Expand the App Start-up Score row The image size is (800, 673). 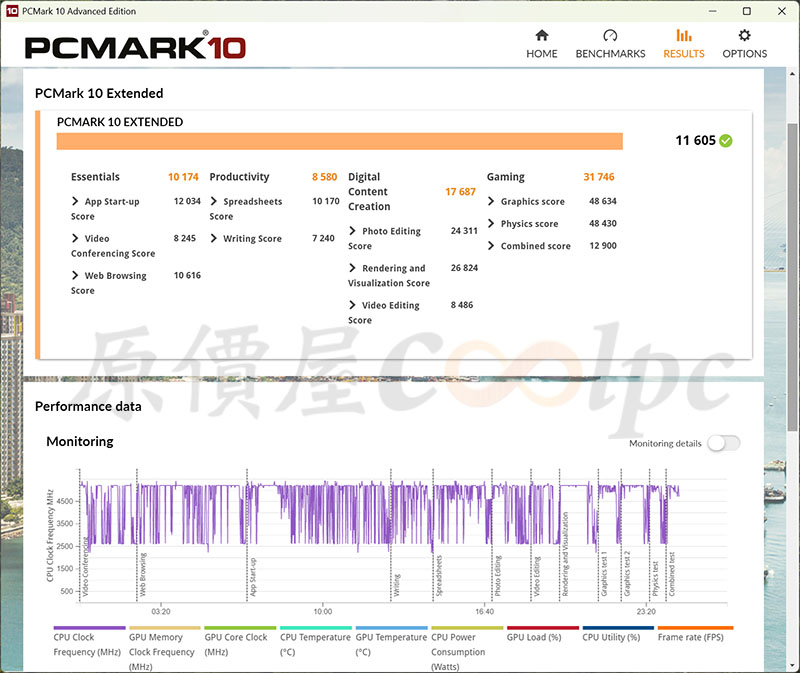(75, 201)
